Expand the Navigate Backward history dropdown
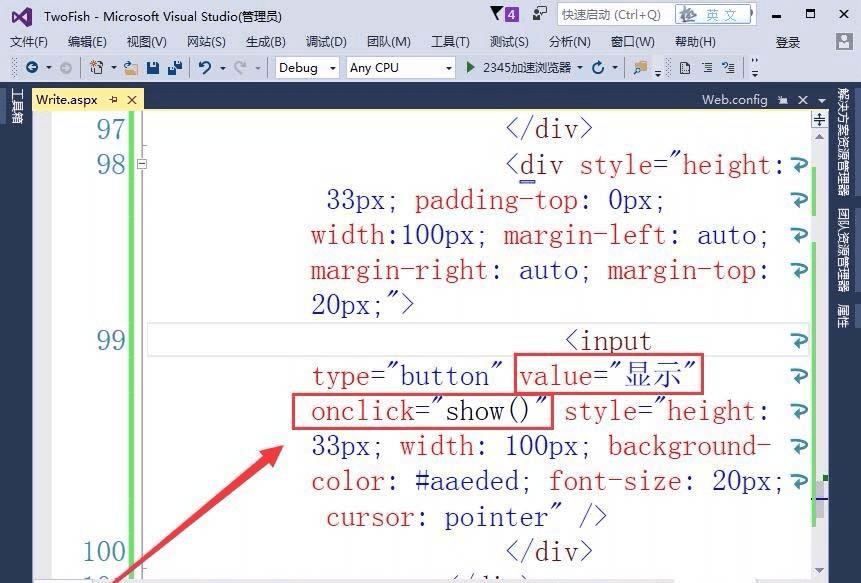 [49, 68]
